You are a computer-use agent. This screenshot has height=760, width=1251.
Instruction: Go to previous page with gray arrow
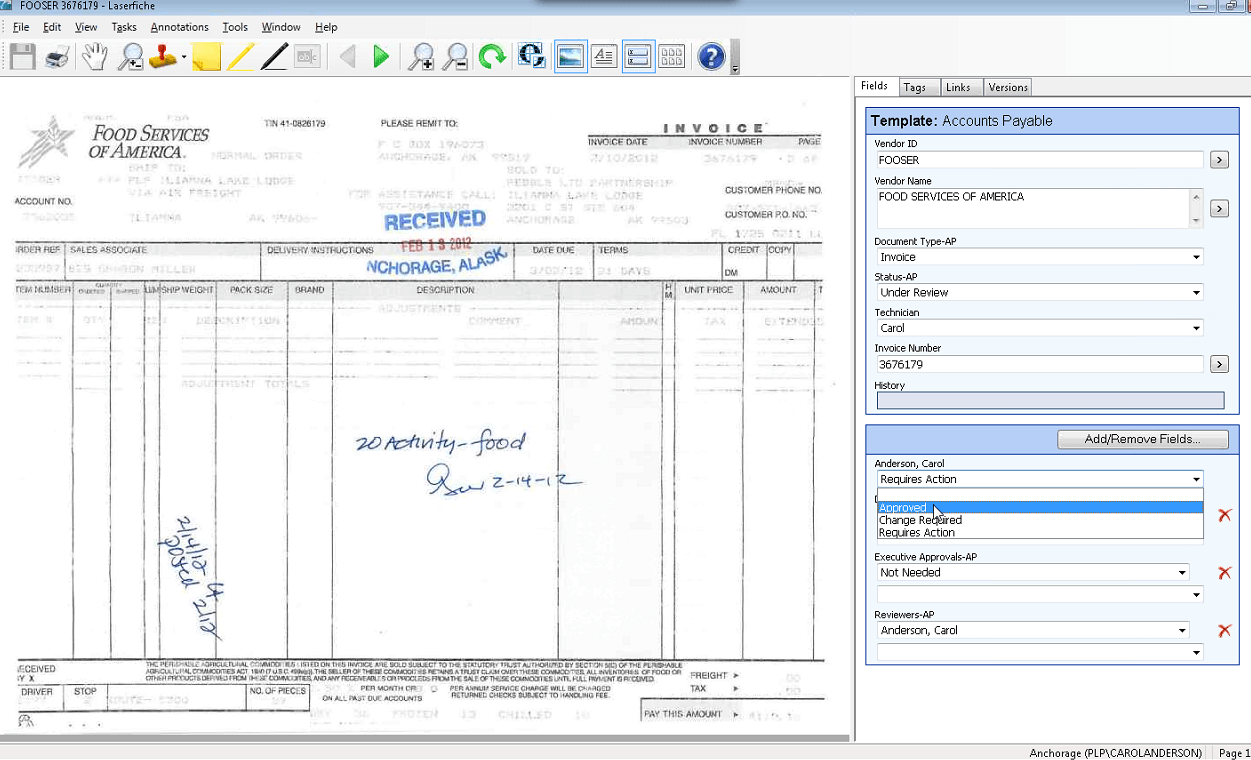coord(347,57)
